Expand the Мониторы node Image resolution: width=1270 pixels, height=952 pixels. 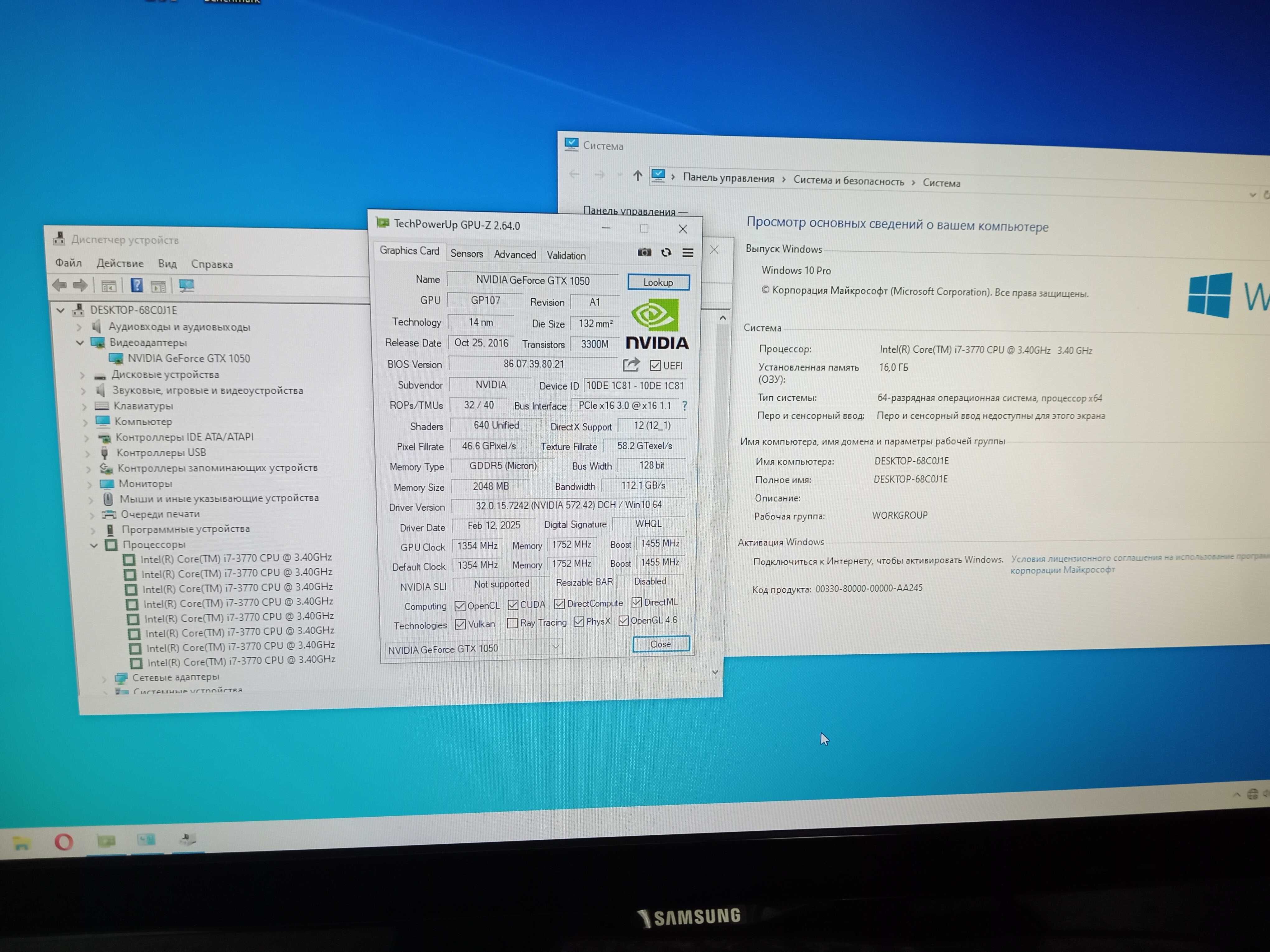click(x=90, y=484)
